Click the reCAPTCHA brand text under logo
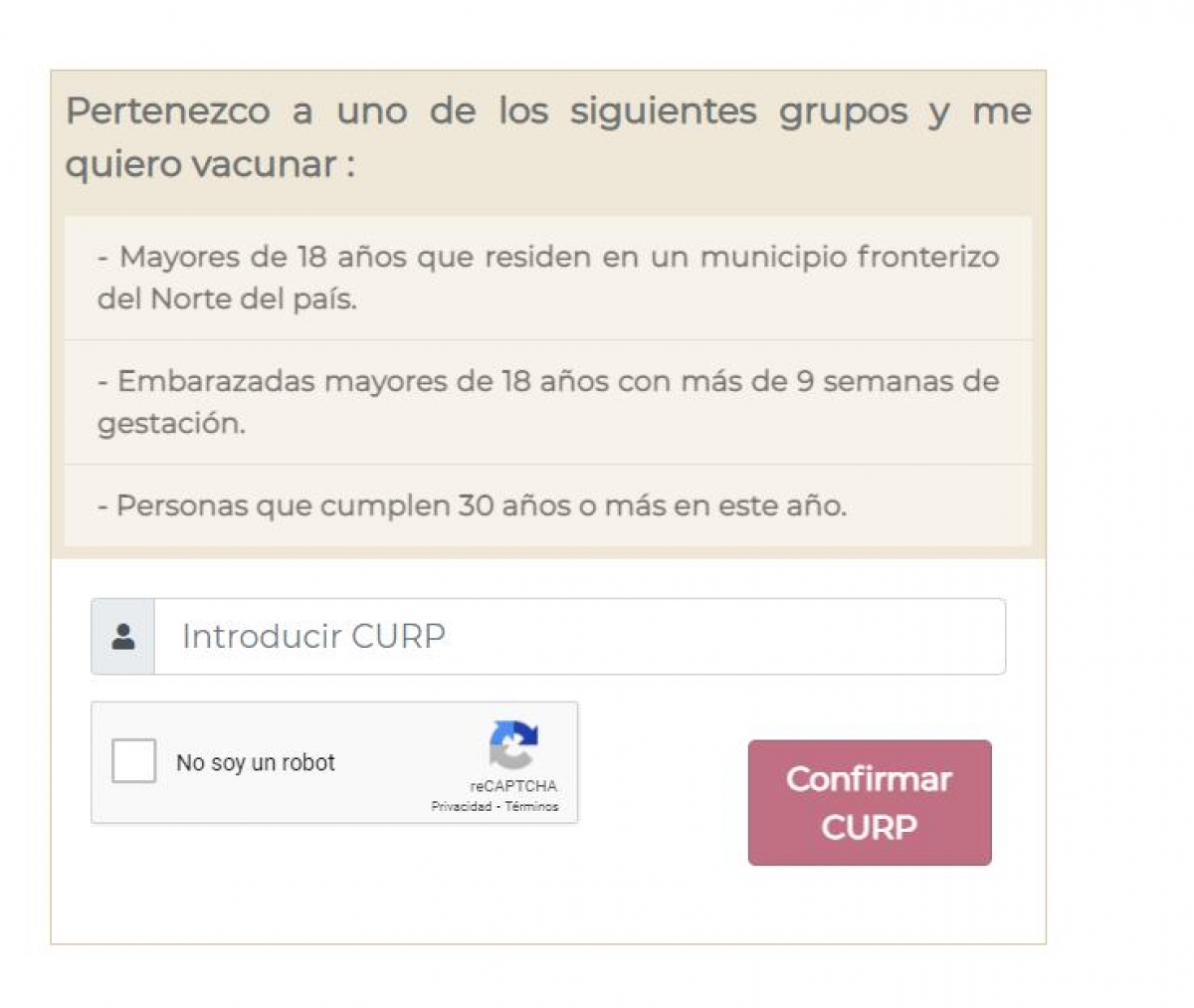Viewport: 1194px width, 1008px height. [513, 786]
